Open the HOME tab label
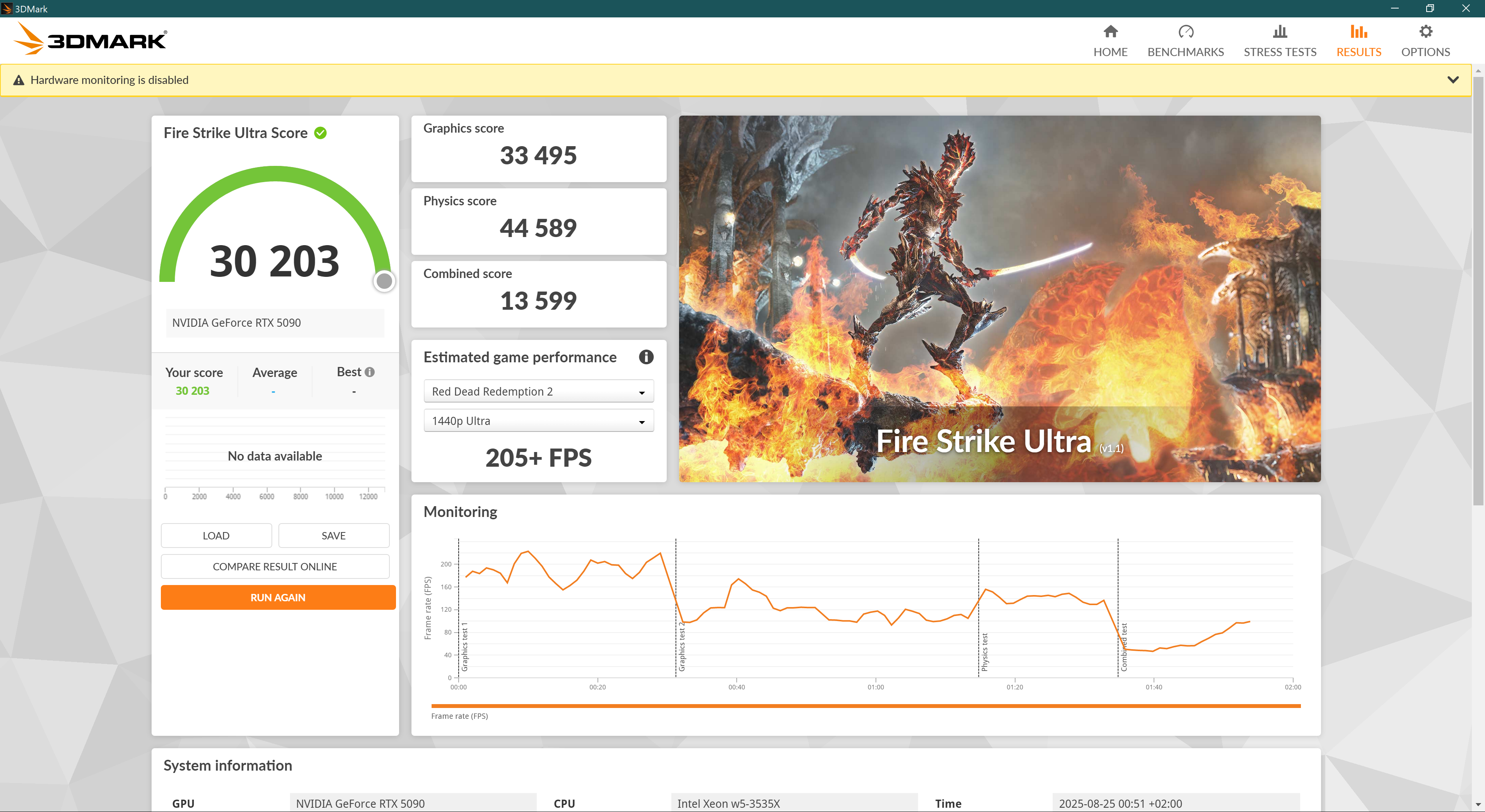The image size is (1485, 812). [x=1110, y=52]
